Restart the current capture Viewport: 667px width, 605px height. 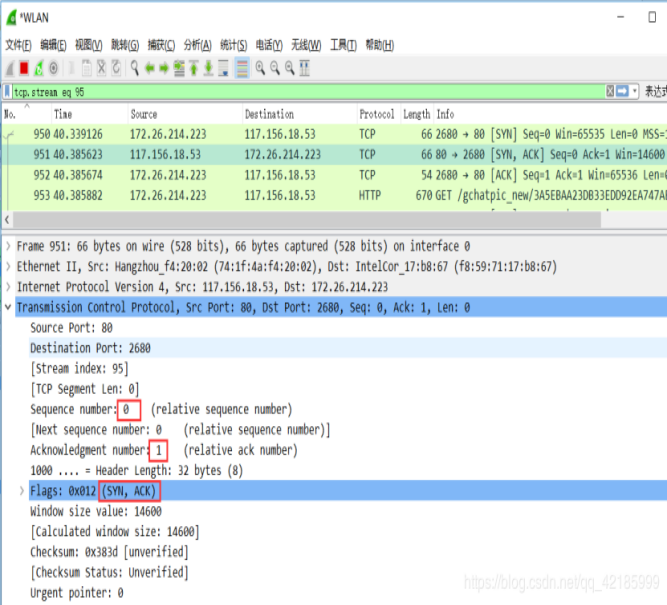click(x=39, y=68)
